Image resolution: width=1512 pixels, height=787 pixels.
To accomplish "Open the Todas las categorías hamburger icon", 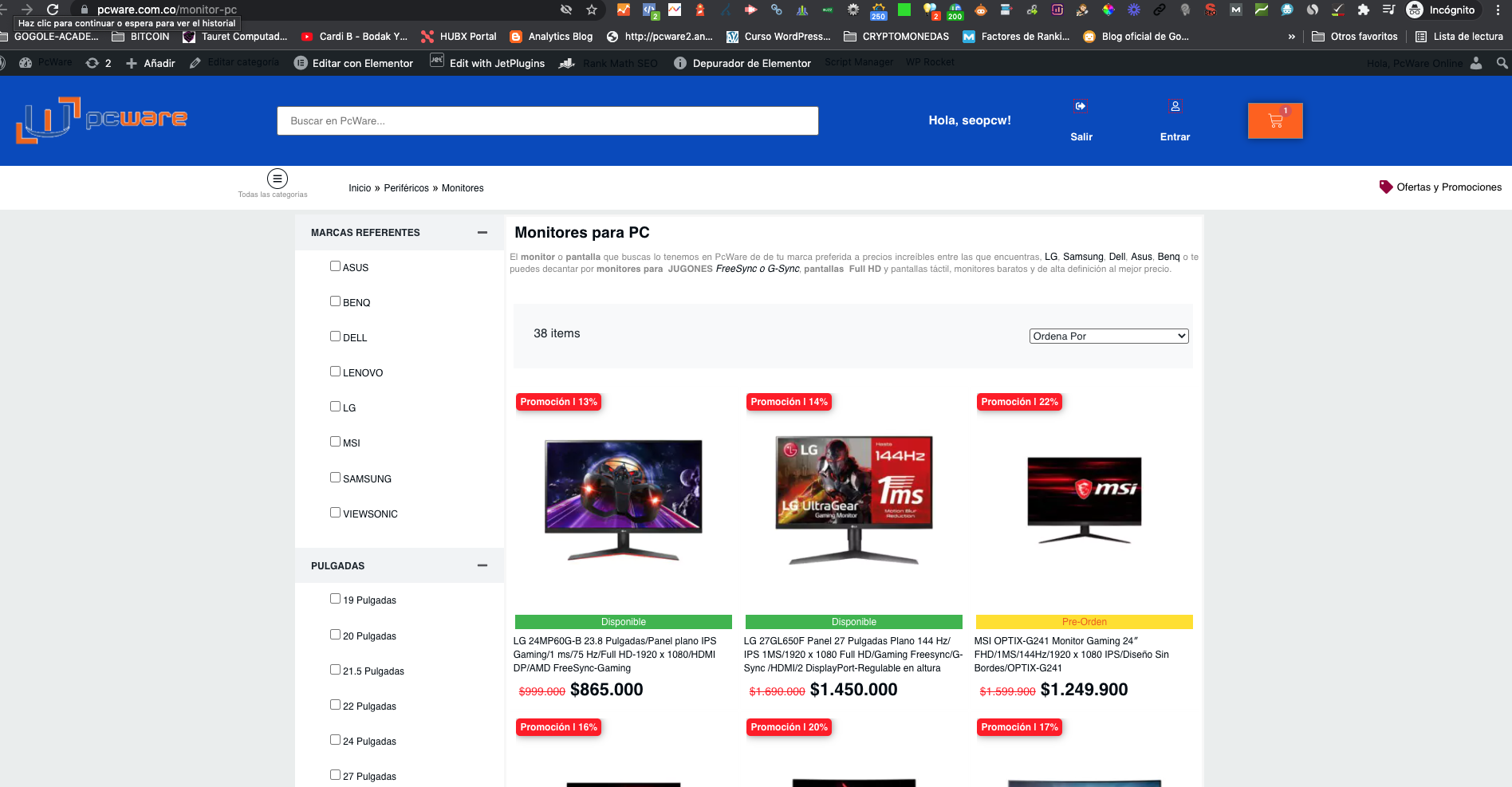I will point(278,179).
